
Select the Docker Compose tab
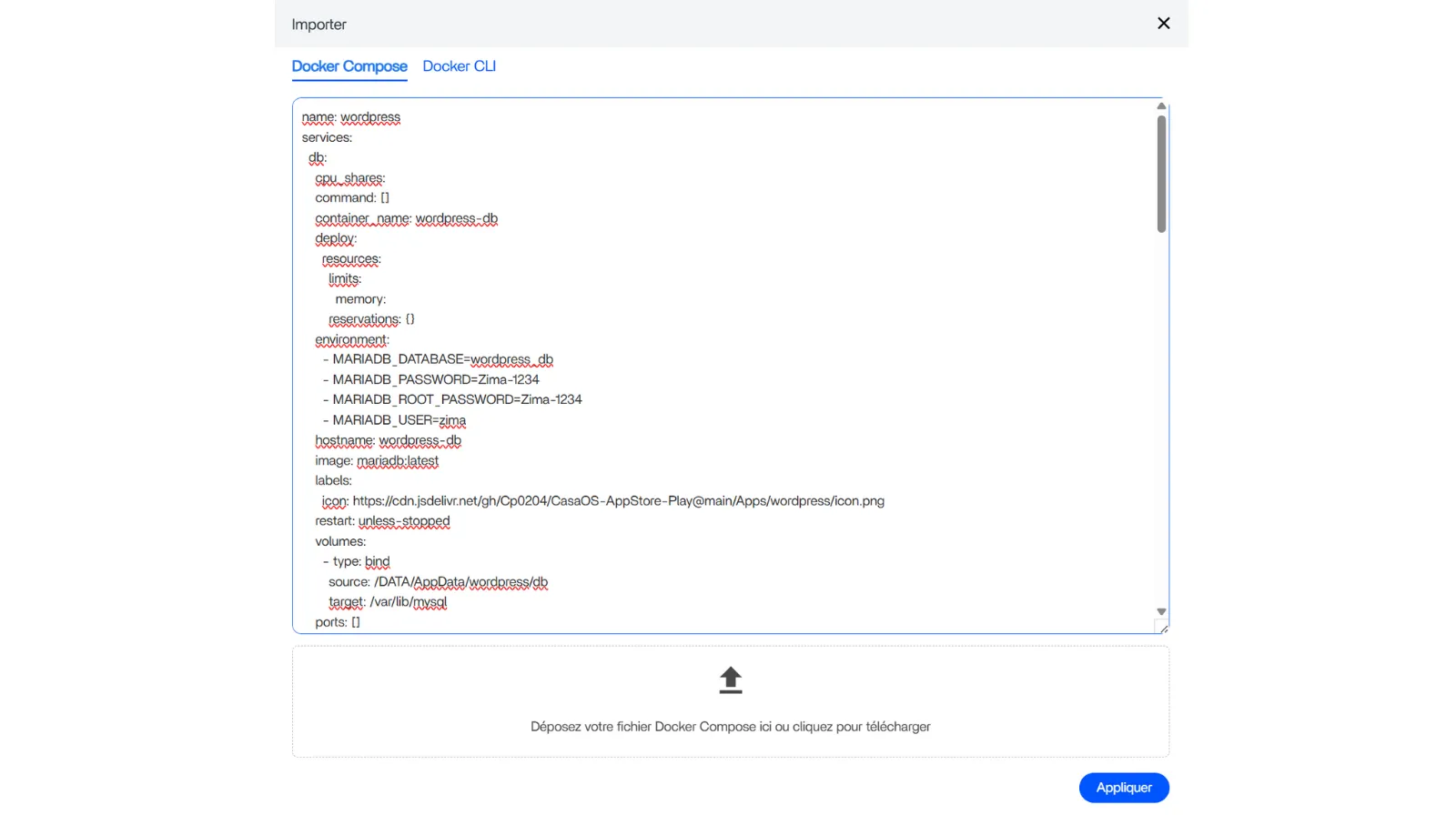(349, 66)
